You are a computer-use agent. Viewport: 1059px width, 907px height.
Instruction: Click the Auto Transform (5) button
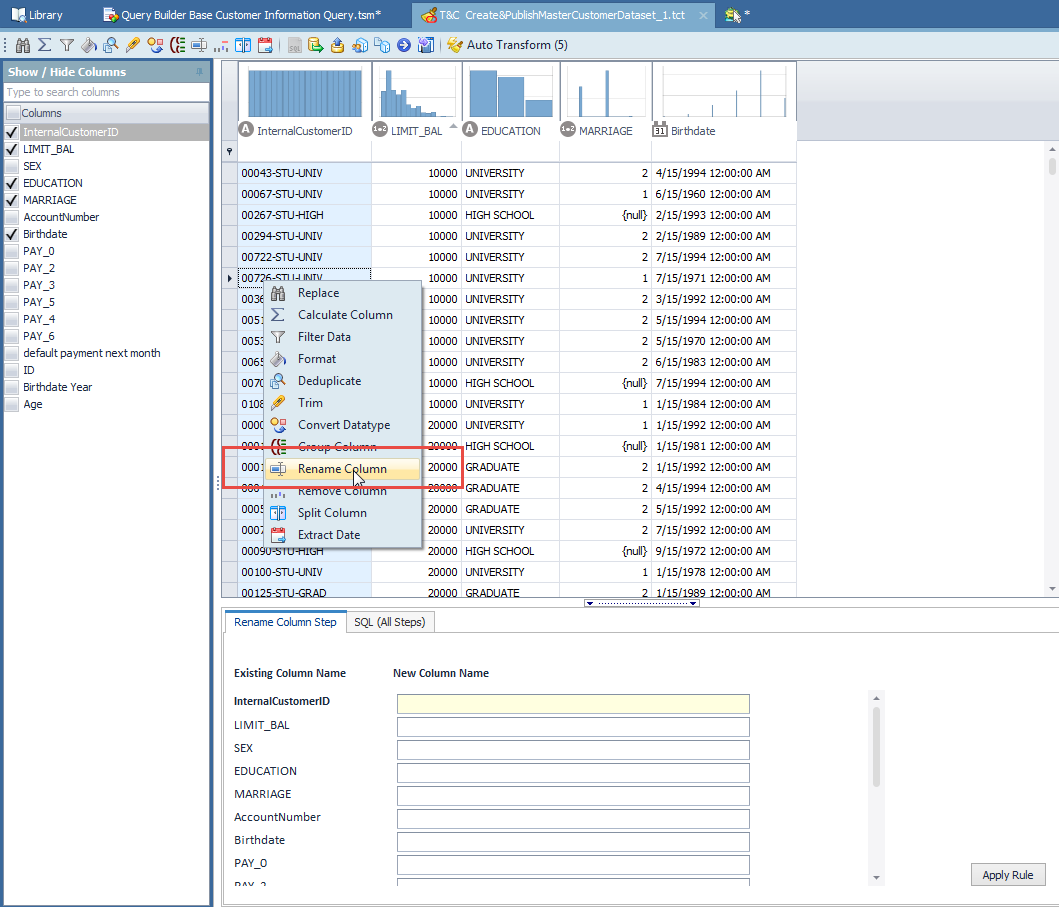[508, 45]
